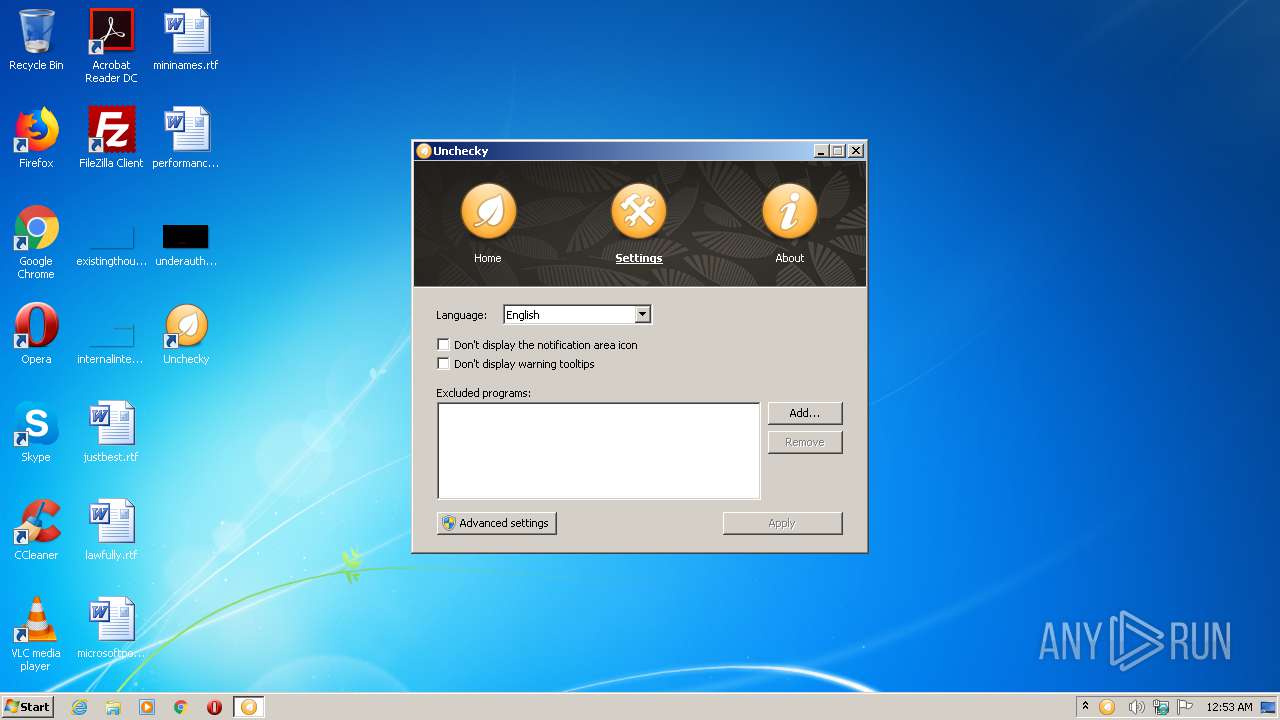
Task: Open the media player taskbar icon
Action: [x=147, y=707]
